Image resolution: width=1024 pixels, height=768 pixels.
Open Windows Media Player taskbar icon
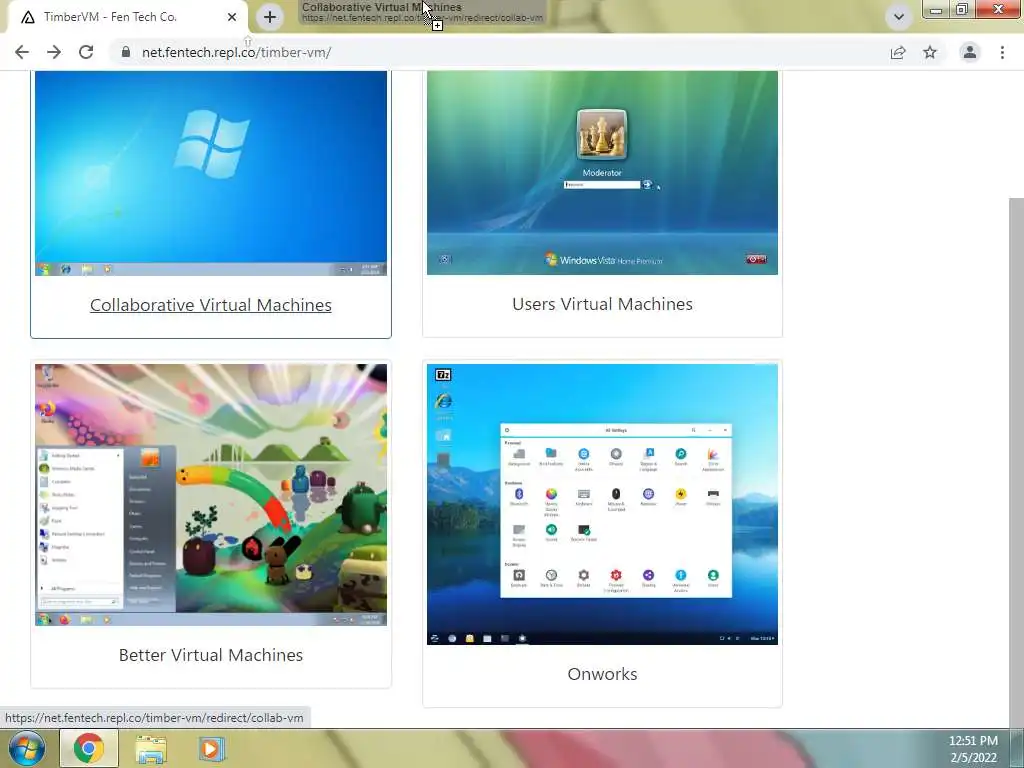click(210, 749)
